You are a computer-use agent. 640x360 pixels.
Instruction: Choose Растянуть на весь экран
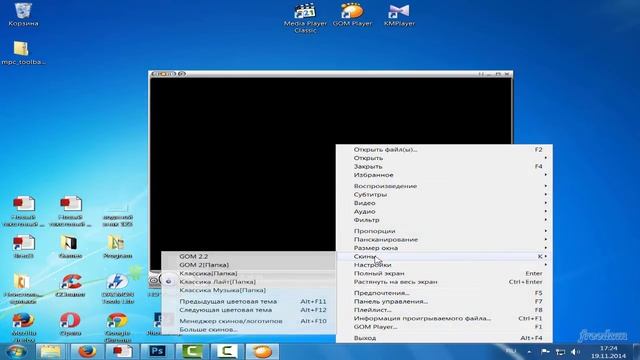(444, 282)
